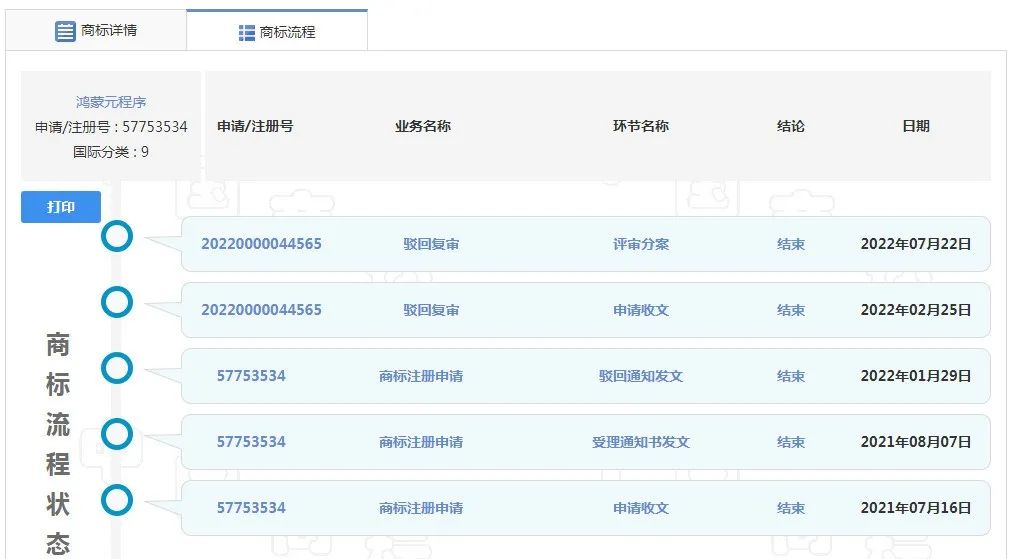
Task: Click timeline circle for 2022年07月22日 entry
Action: (117, 237)
